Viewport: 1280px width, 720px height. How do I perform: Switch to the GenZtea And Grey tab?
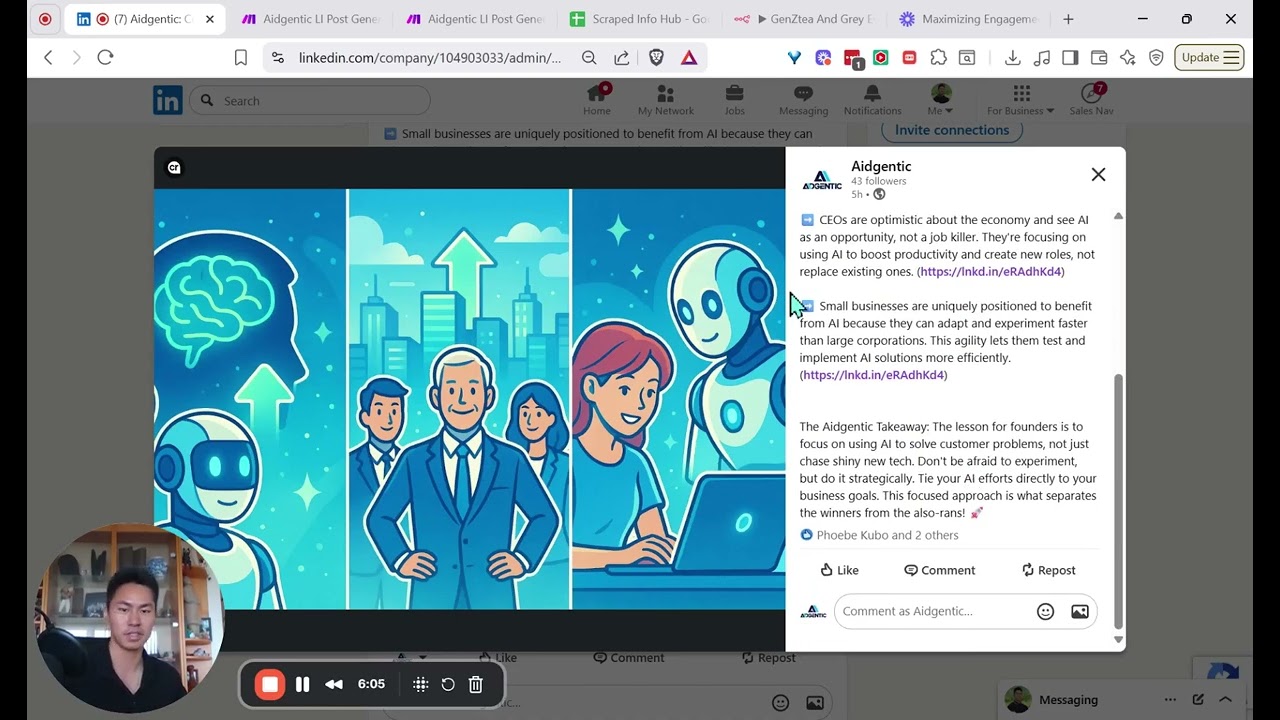click(805, 19)
